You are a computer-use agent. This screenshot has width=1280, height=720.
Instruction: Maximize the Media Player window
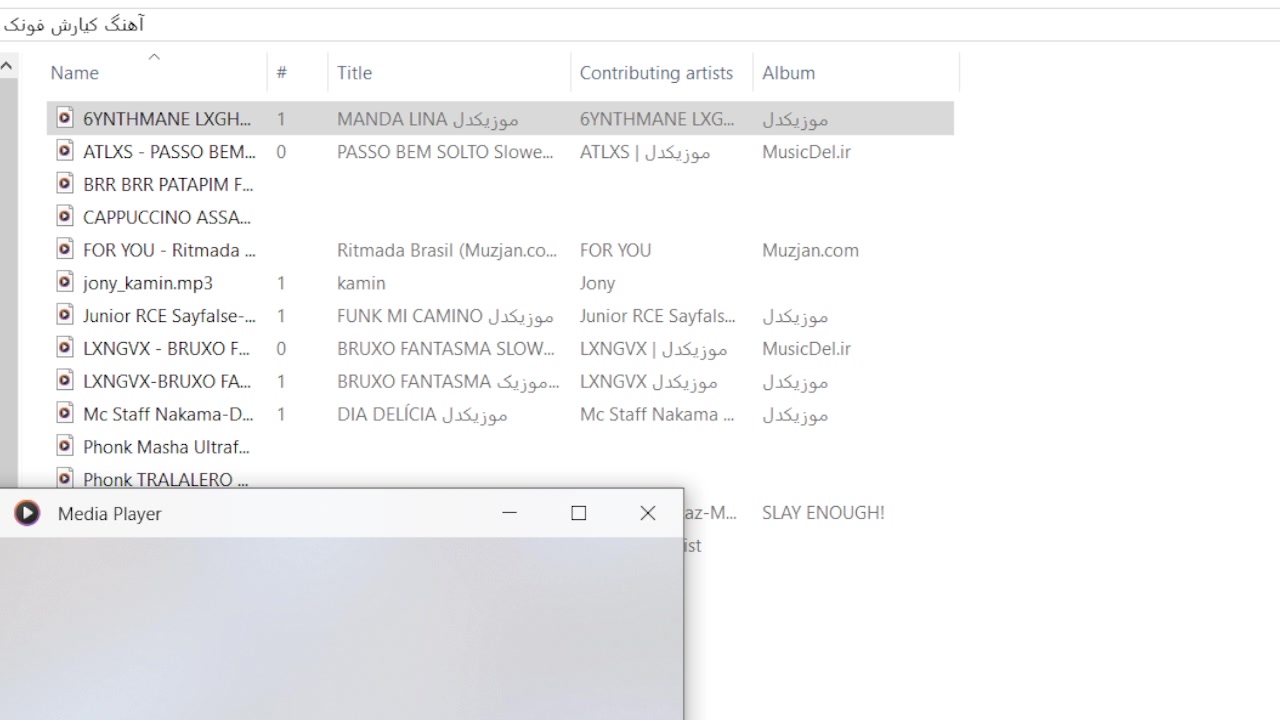pos(578,513)
